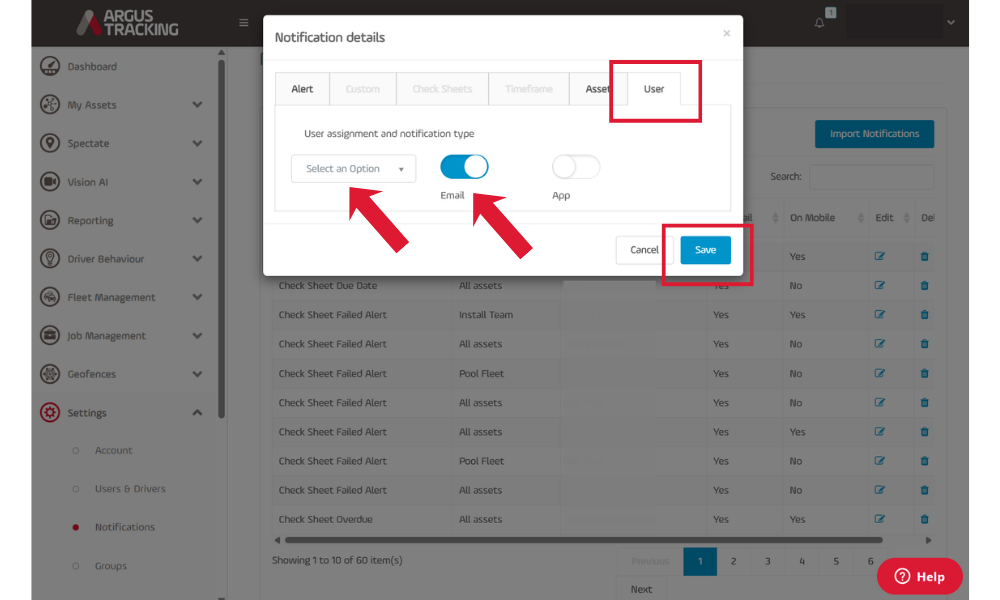Expand the Geofences menu chevron
Viewport: 1000px width, 600px height.
pos(197,374)
